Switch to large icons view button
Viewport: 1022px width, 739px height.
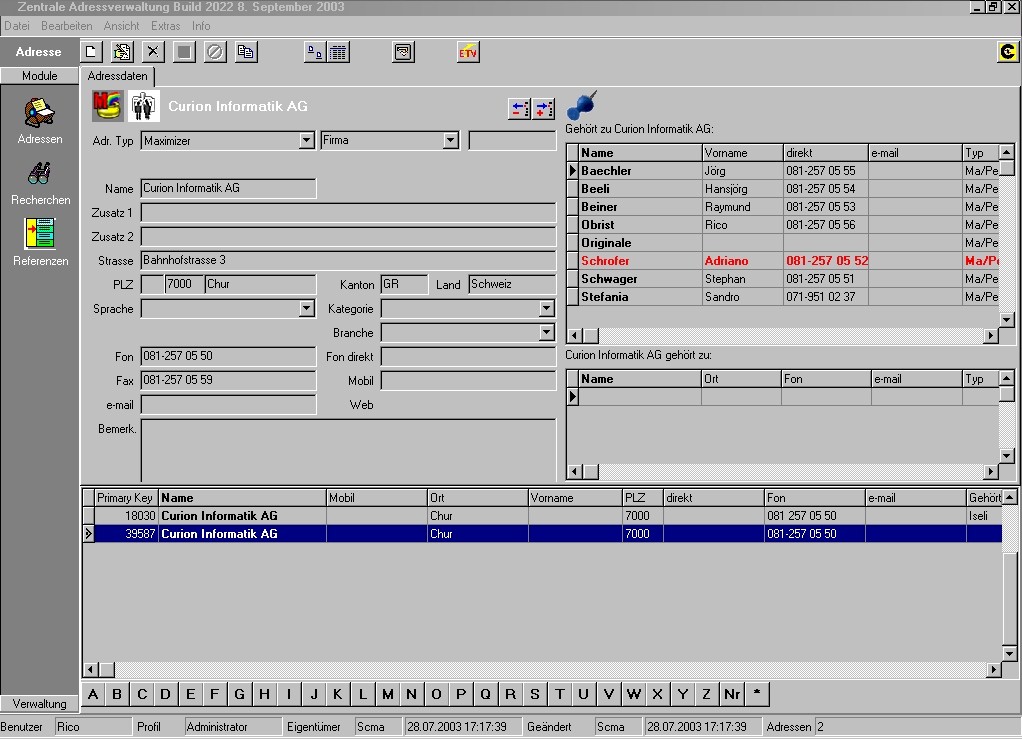pyautogui.click(x=315, y=52)
